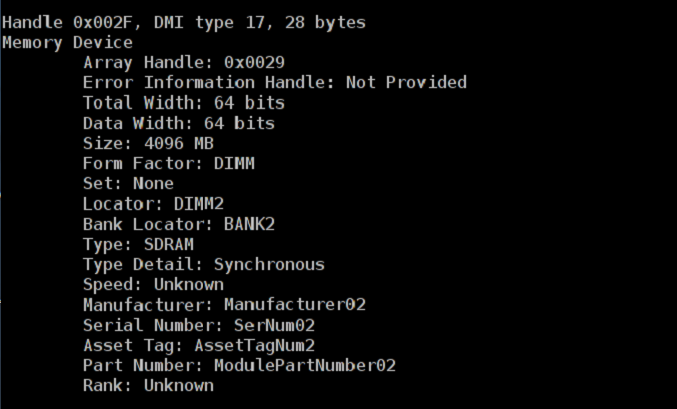Screen dimensions: 677x409
Task: Click the Set: None line
Action: pyautogui.click(x=128, y=184)
